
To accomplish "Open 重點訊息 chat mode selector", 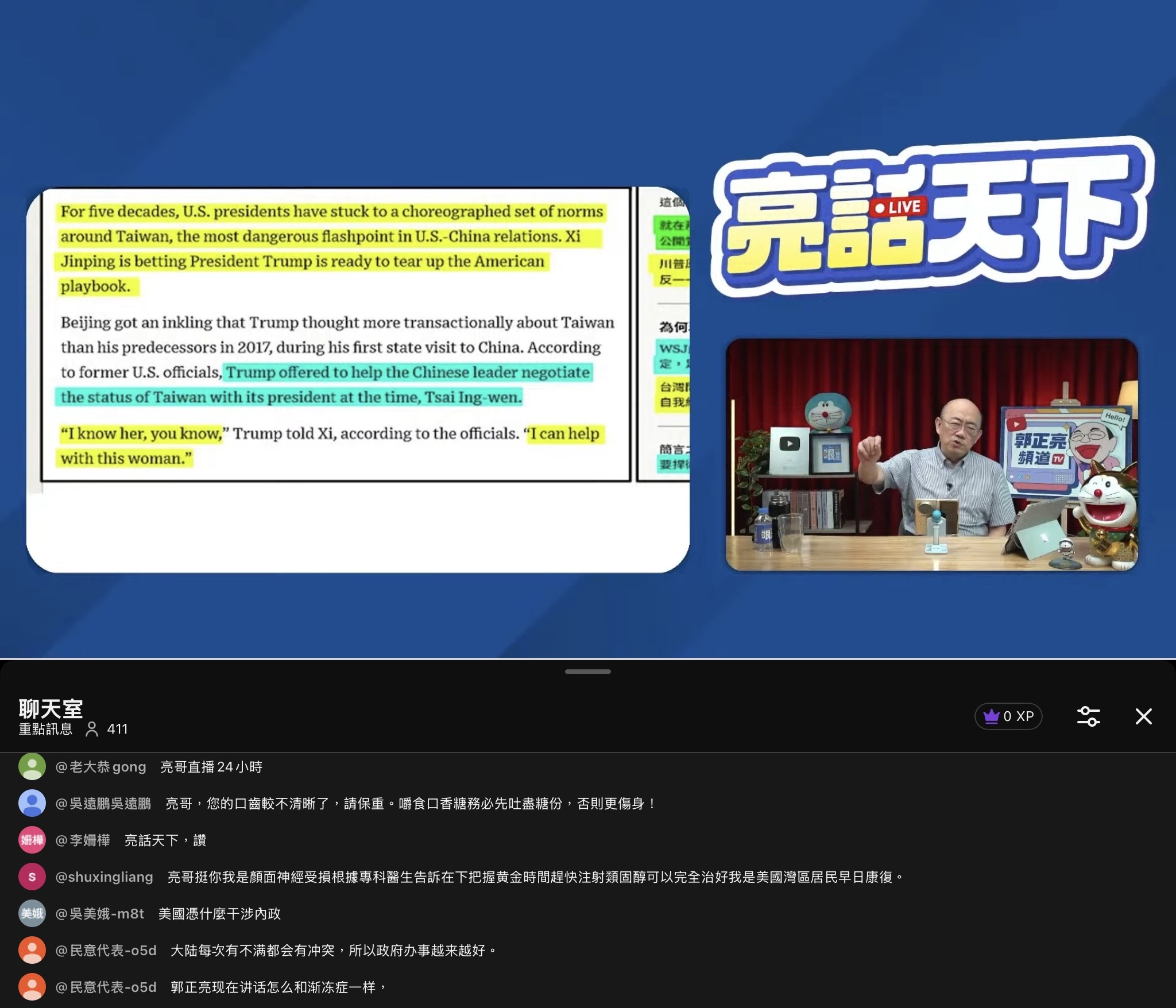I will [45, 729].
